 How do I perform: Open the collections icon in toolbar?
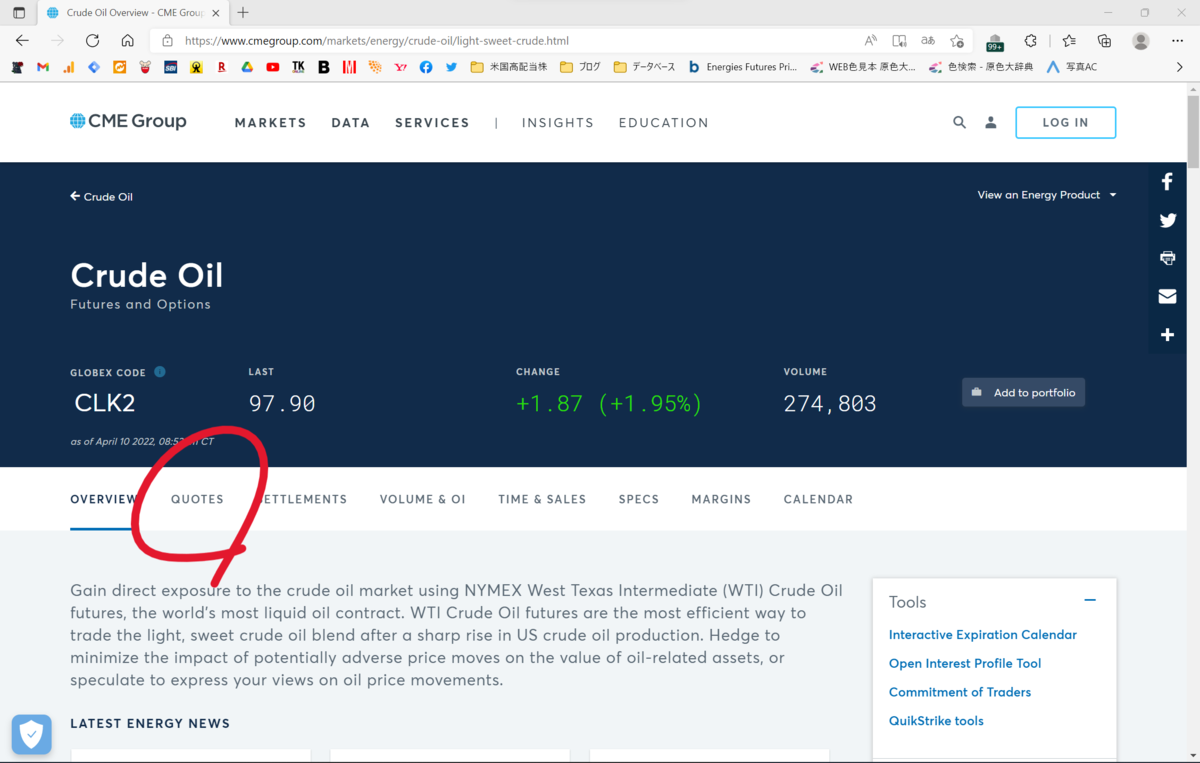tap(1104, 41)
